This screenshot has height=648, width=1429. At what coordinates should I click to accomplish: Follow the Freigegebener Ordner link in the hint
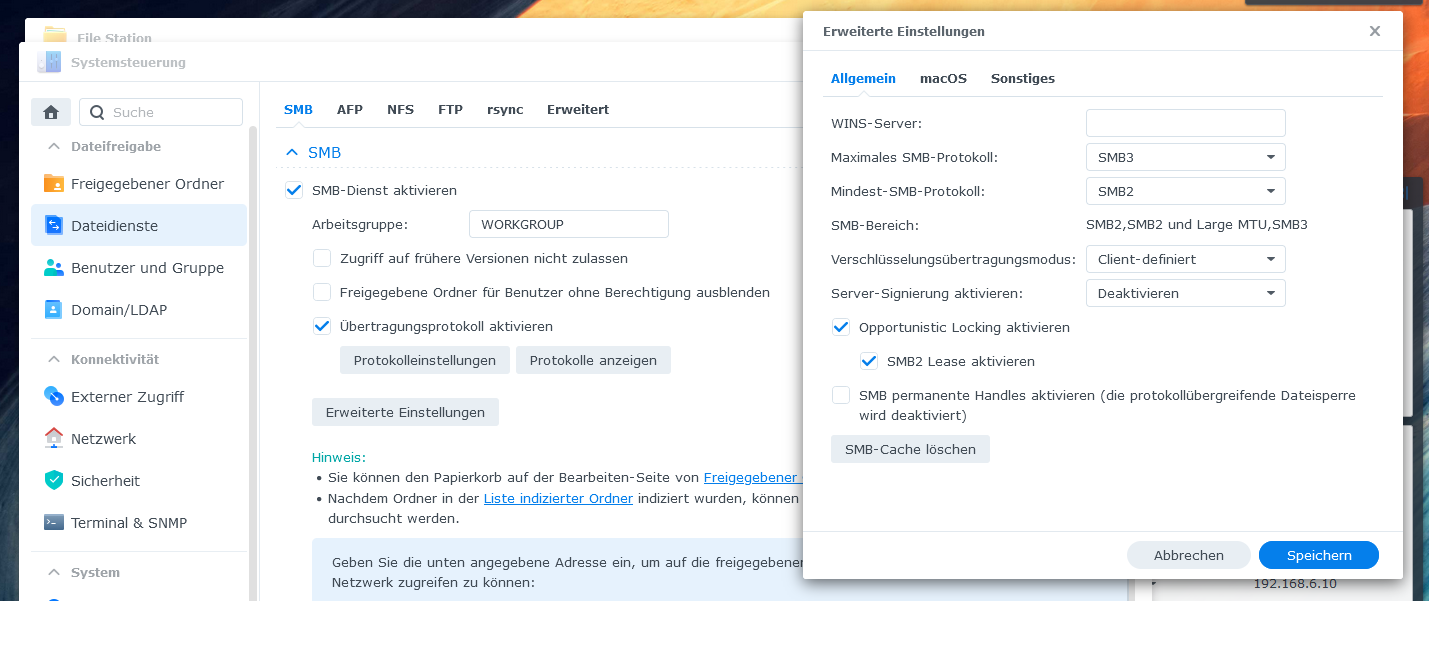click(752, 477)
